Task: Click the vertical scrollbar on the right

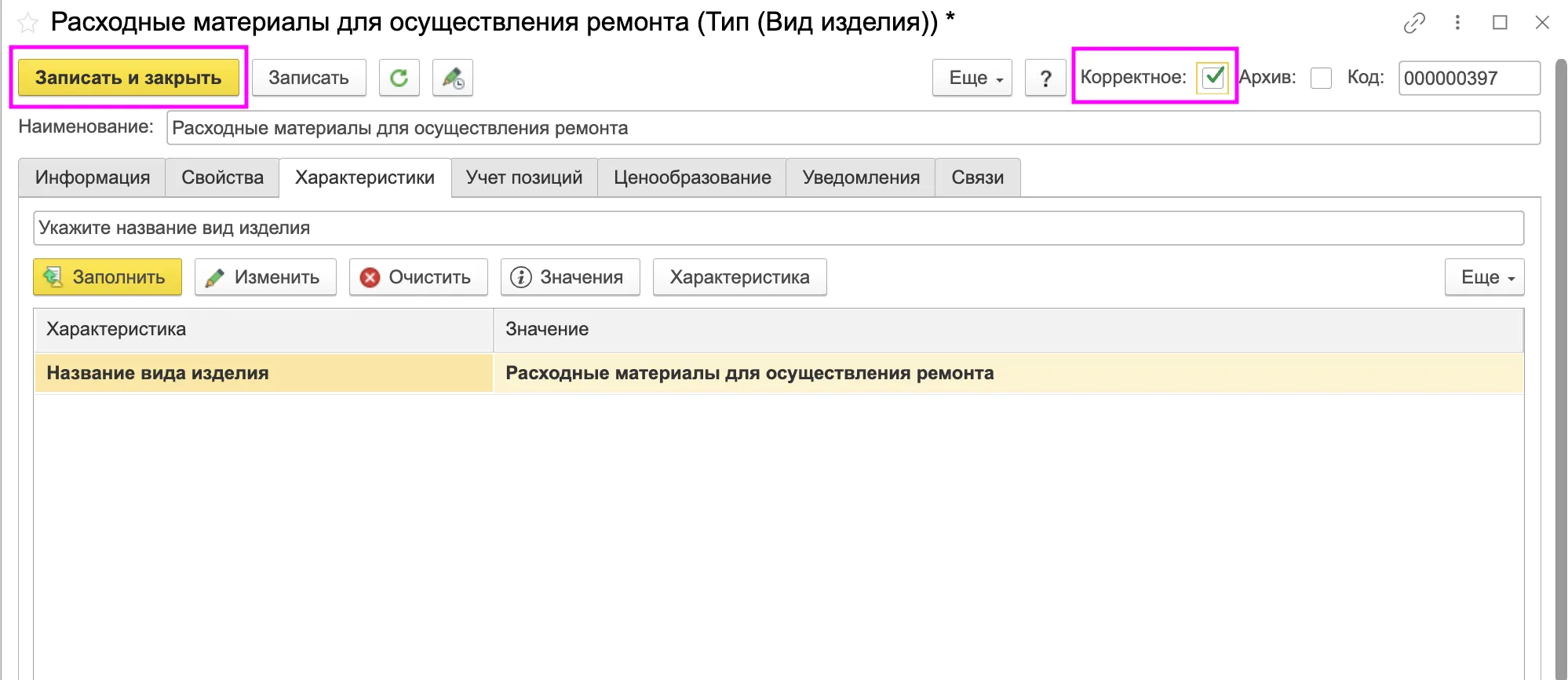Action: (1560, 369)
